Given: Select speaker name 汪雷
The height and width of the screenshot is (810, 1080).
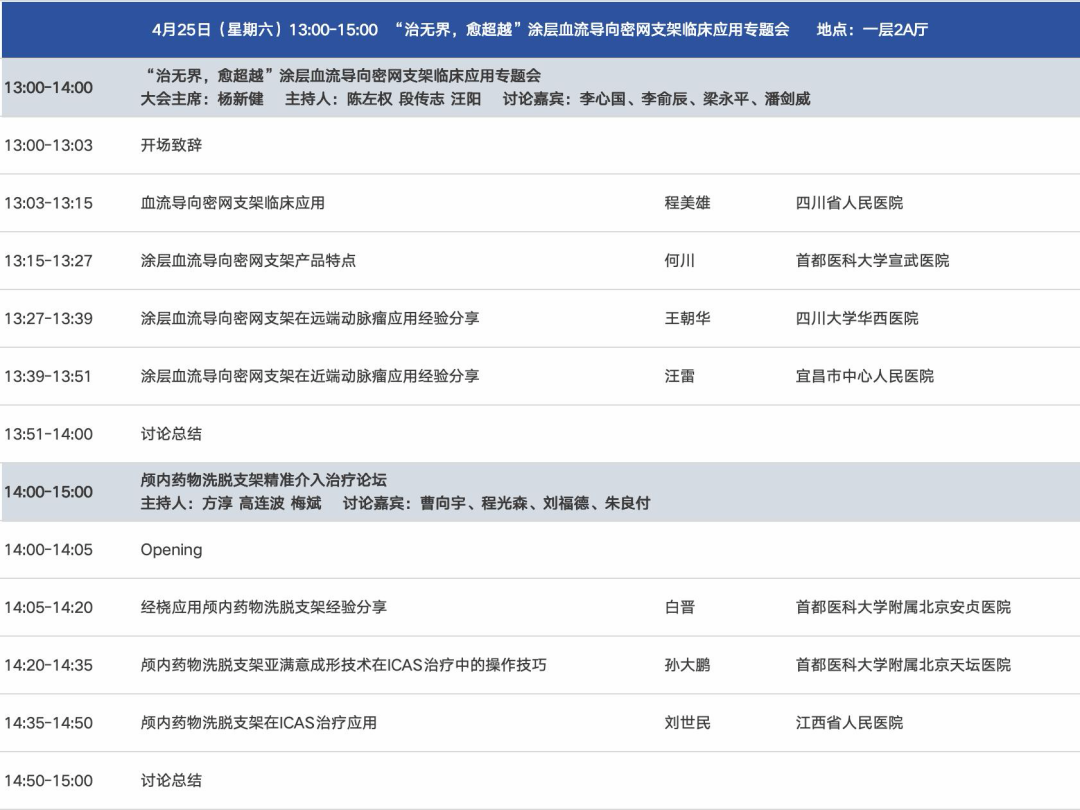Looking at the screenshot, I should coord(680,377).
